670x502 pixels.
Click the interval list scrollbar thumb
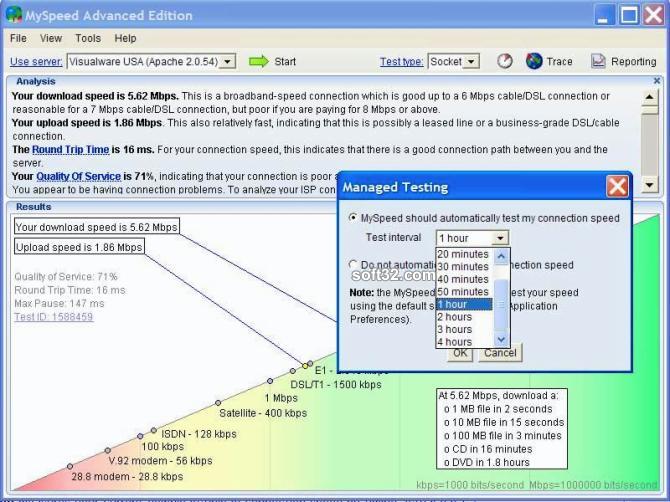(x=501, y=305)
